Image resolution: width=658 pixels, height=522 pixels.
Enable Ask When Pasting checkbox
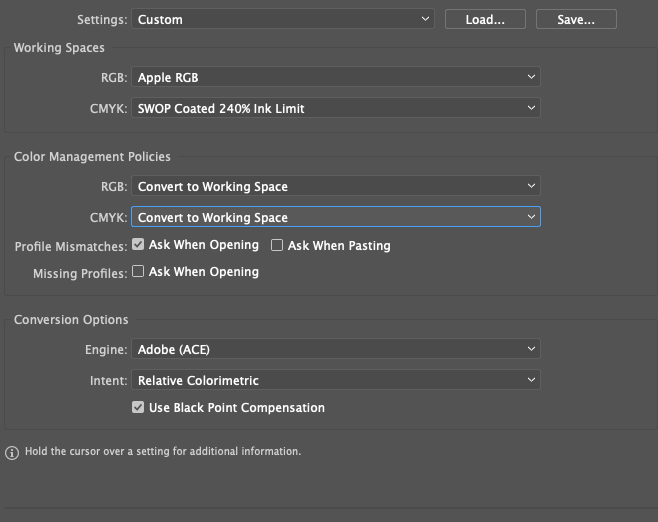tap(278, 245)
